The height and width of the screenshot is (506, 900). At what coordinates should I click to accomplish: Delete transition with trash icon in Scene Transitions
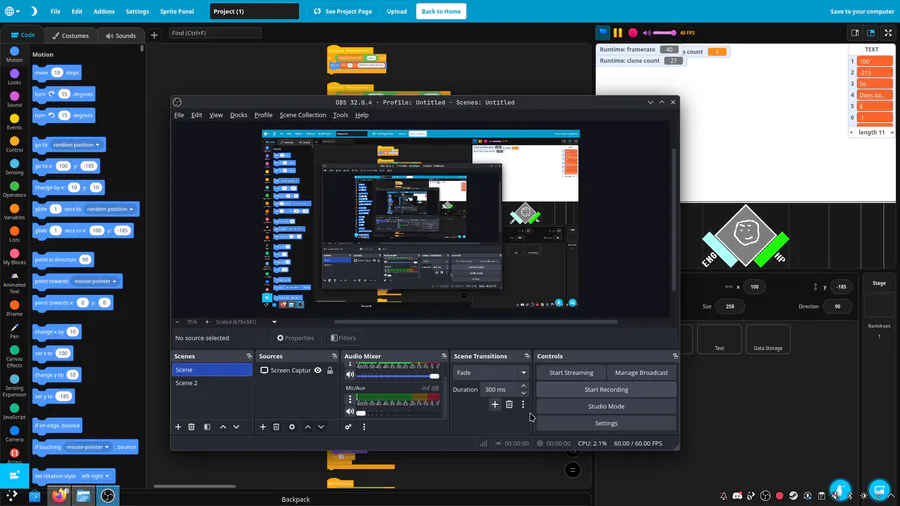[x=509, y=404]
